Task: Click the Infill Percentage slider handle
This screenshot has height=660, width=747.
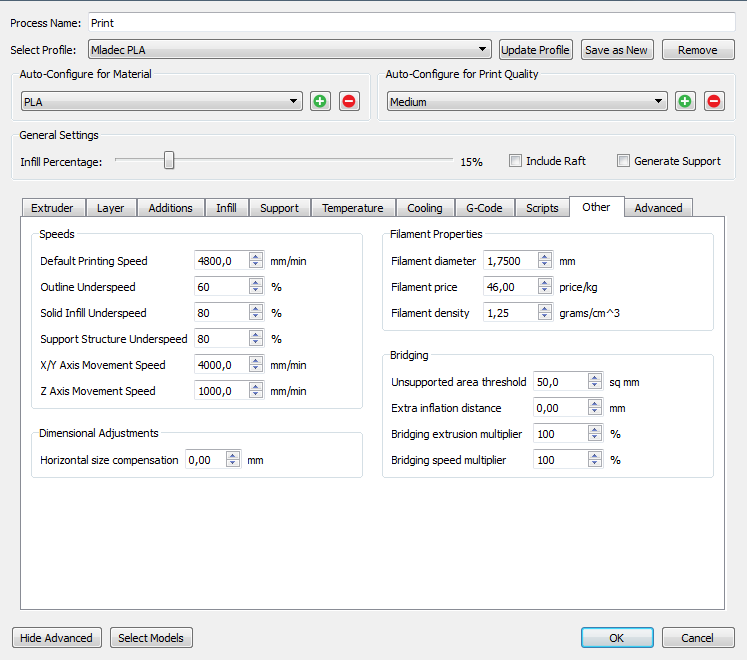Action: click(169, 160)
